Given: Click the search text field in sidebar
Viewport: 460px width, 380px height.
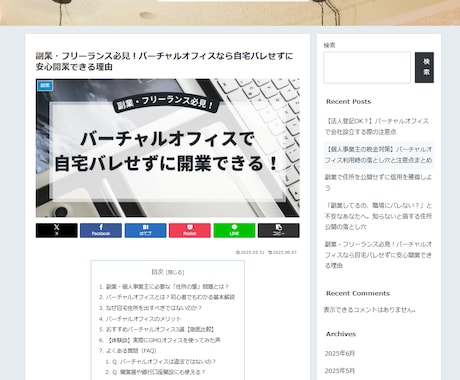Looking at the screenshot, I should tap(367, 67).
